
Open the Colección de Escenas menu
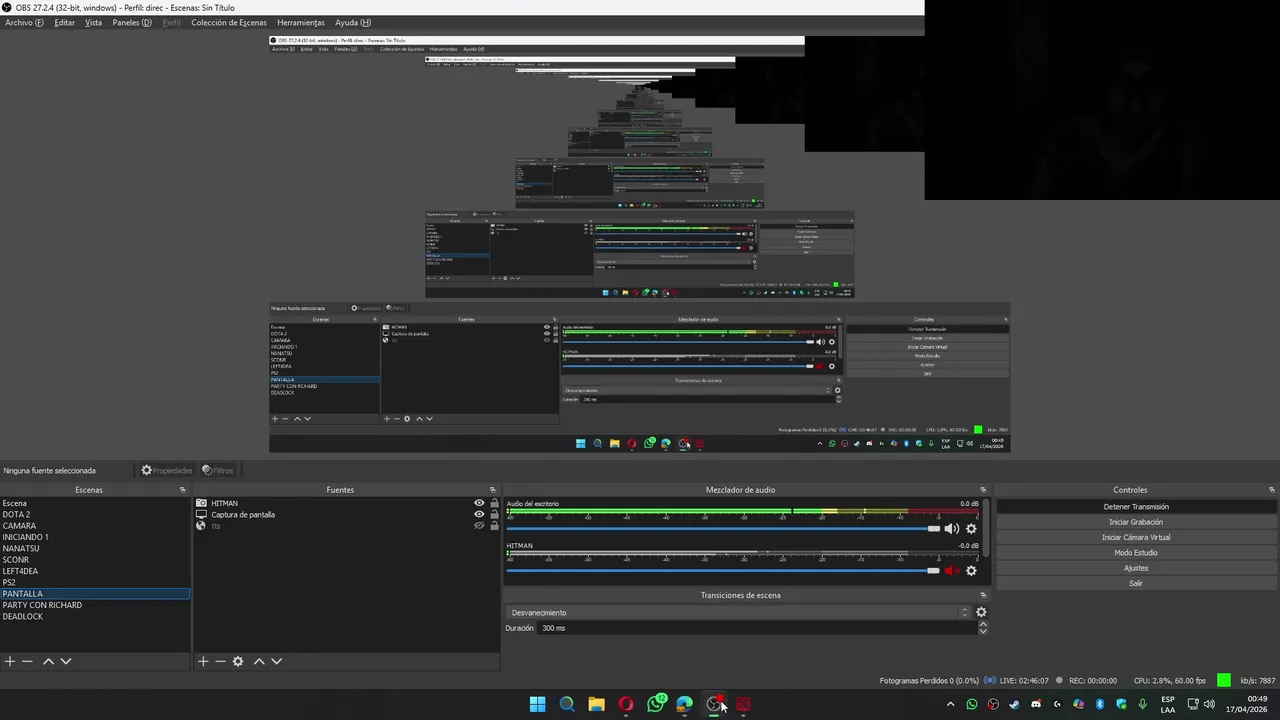point(229,22)
